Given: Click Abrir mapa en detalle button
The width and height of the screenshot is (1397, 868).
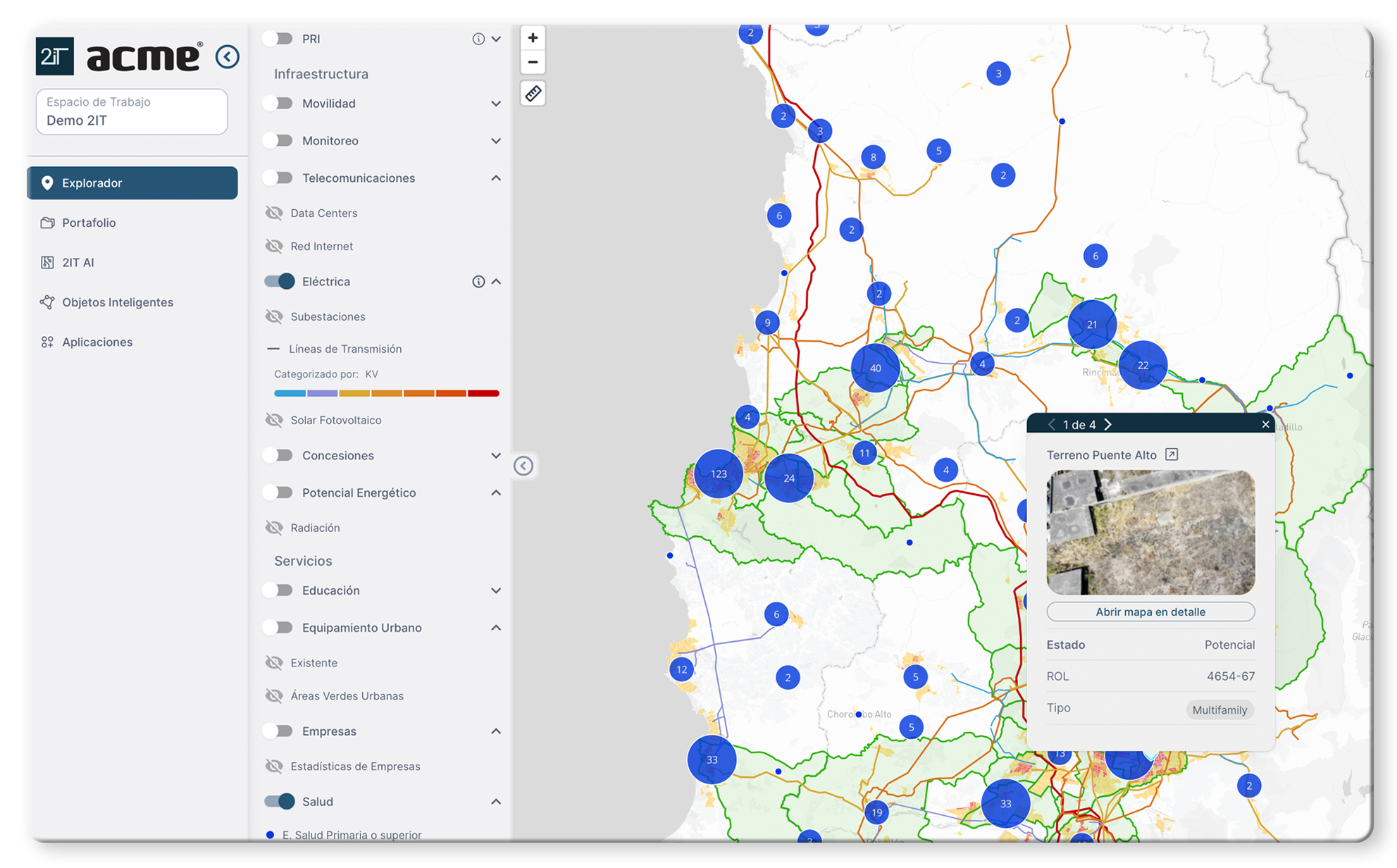Looking at the screenshot, I should pos(1150,612).
